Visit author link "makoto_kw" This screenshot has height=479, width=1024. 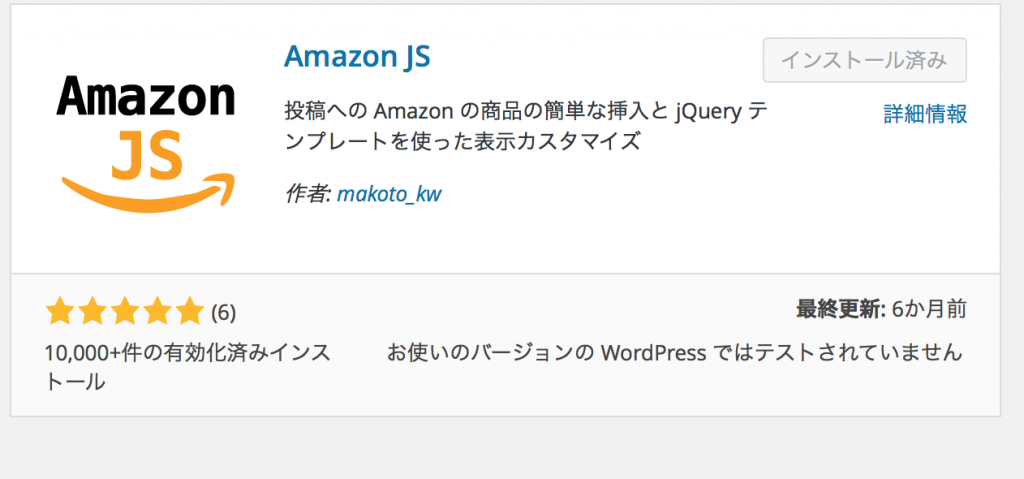[x=389, y=194]
